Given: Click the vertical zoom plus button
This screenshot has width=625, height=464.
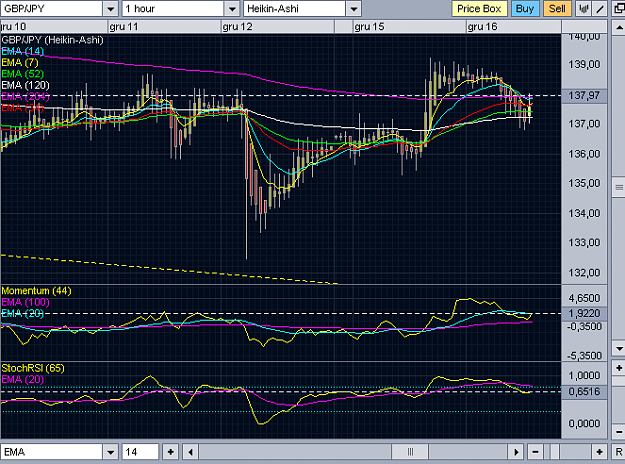Looking at the screenshot, I should click(619, 368).
